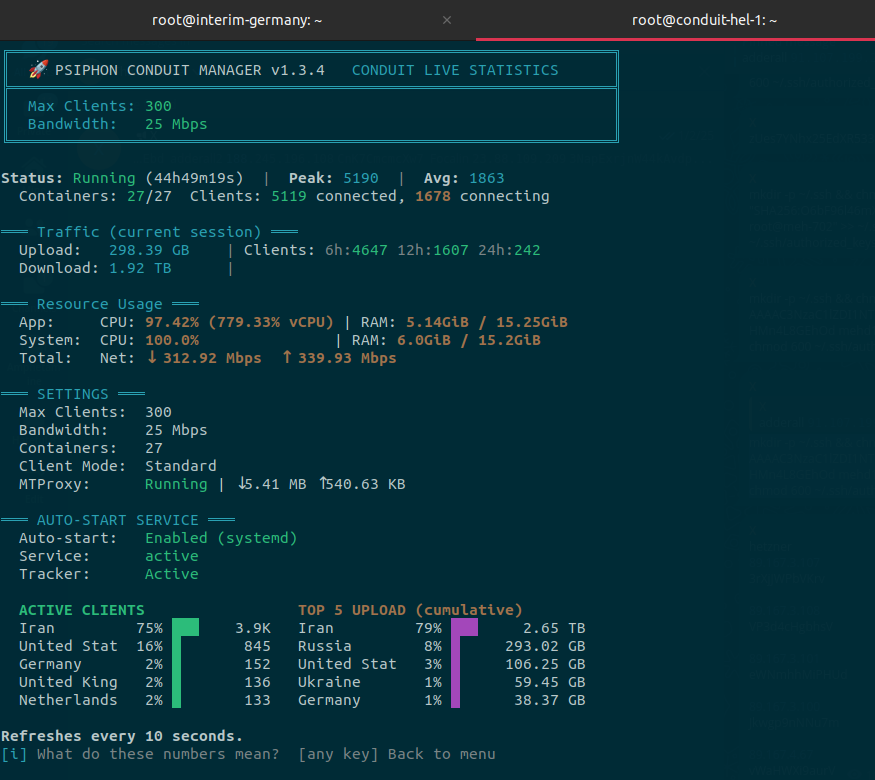The width and height of the screenshot is (875, 780).
Task: Click the MTProxy Running status
Action: [x=176, y=484]
